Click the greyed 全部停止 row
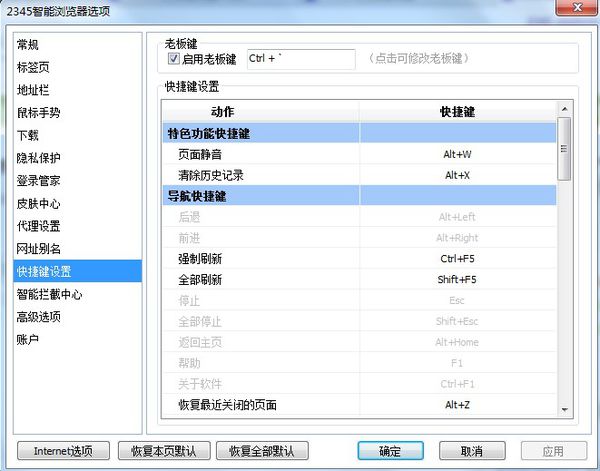 pyautogui.click(x=359, y=321)
